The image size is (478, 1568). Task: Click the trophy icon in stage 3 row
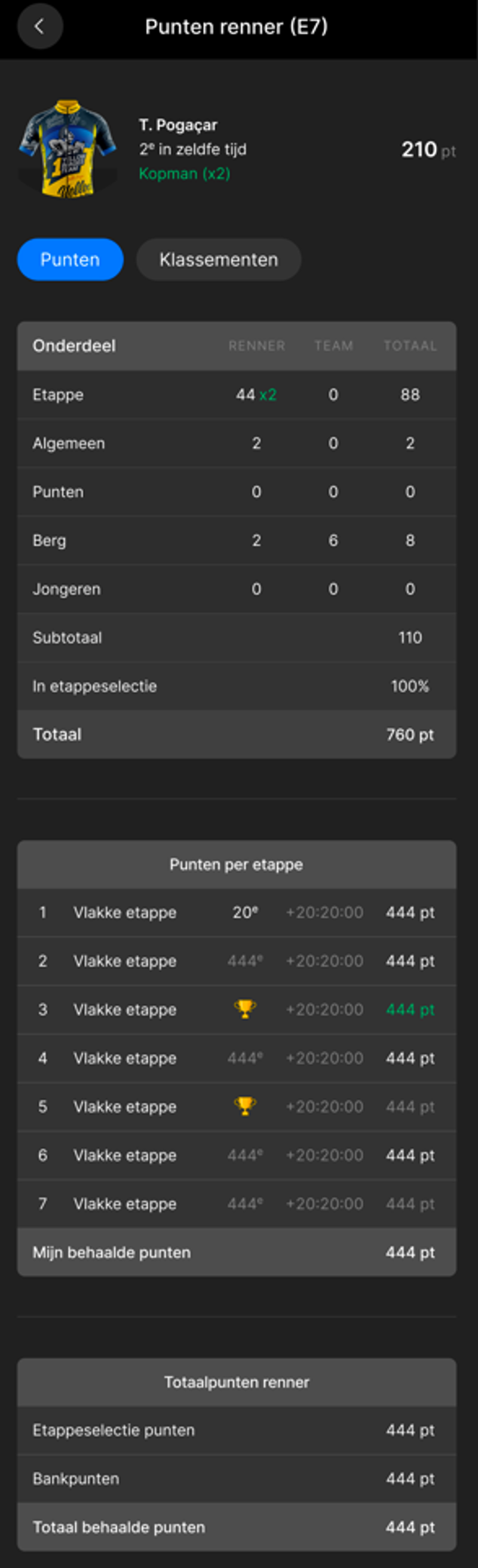(x=245, y=1009)
